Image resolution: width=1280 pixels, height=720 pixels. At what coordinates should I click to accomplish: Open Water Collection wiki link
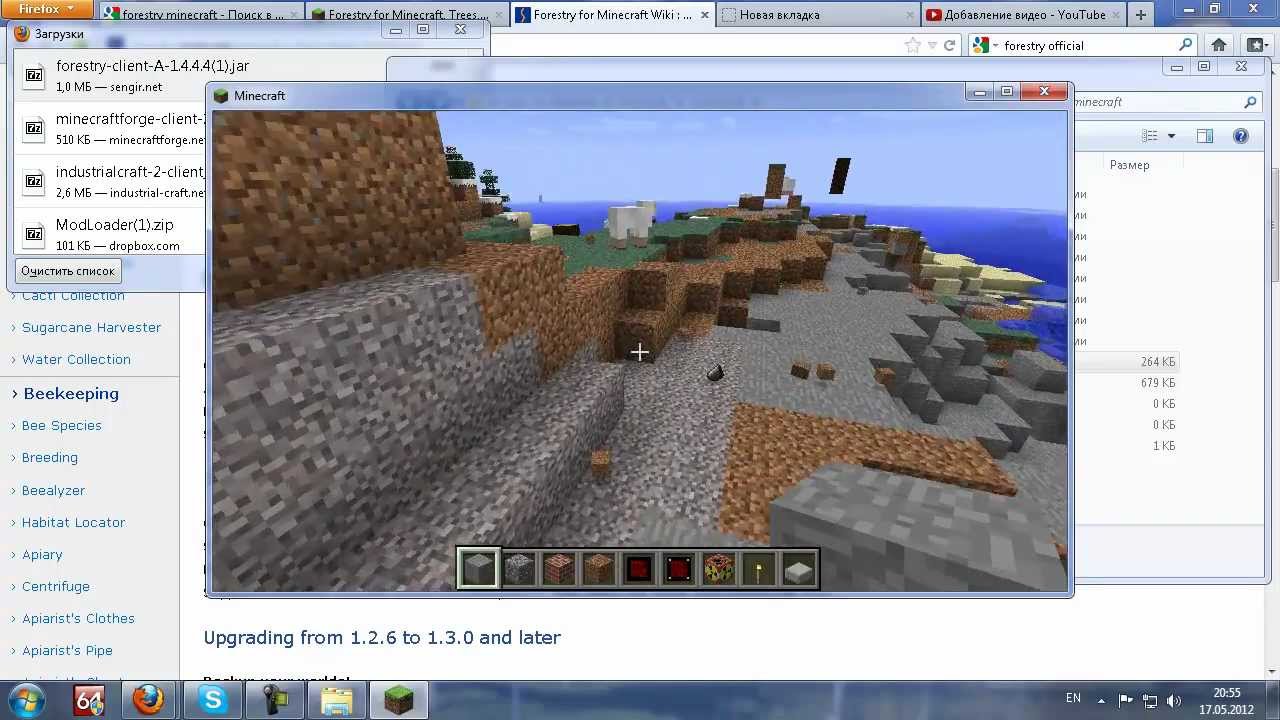76,359
